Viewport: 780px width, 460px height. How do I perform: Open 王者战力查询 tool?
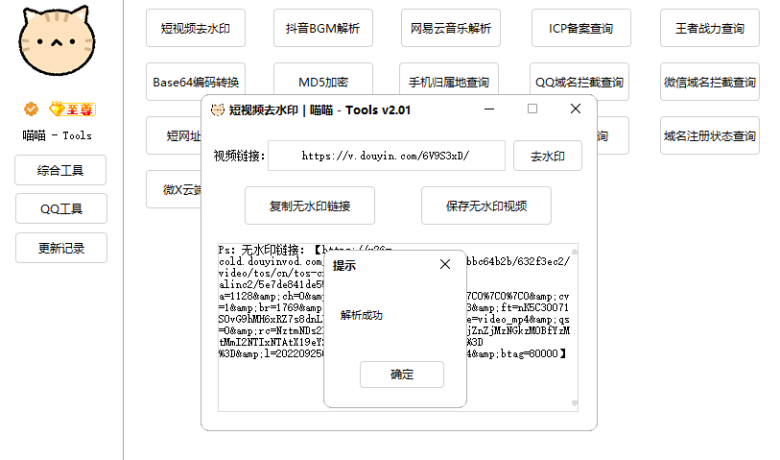(710, 28)
